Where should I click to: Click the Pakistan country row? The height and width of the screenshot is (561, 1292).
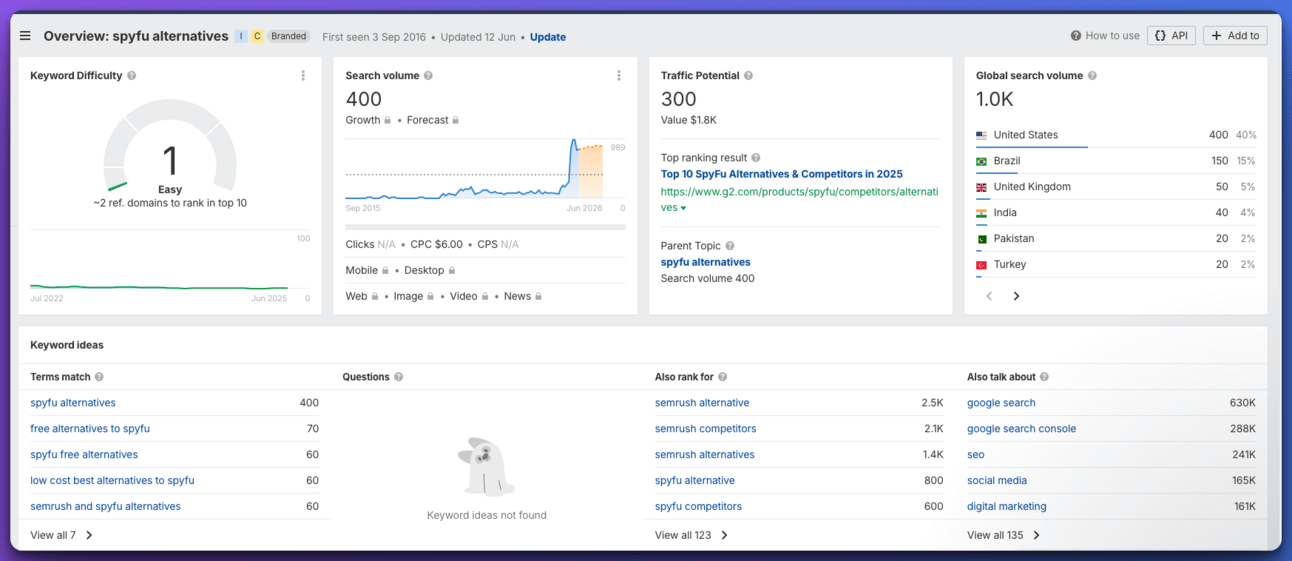pos(1116,239)
